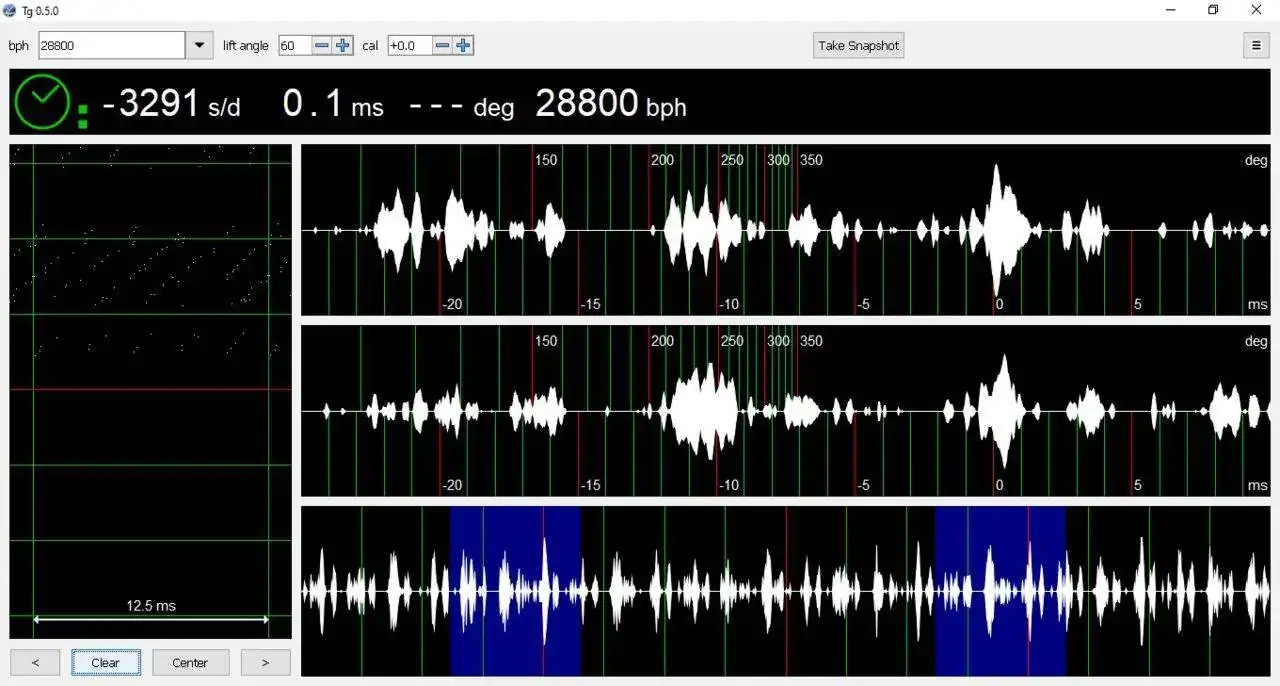Image resolution: width=1280 pixels, height=686 pixels.
Task: Click the green clock status icon
Action: click(x=42, y=102)
